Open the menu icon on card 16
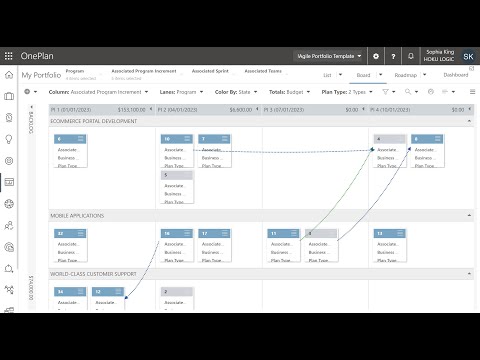Image resolution: width=480 pixels, height=360 pixels. point(187,233)
